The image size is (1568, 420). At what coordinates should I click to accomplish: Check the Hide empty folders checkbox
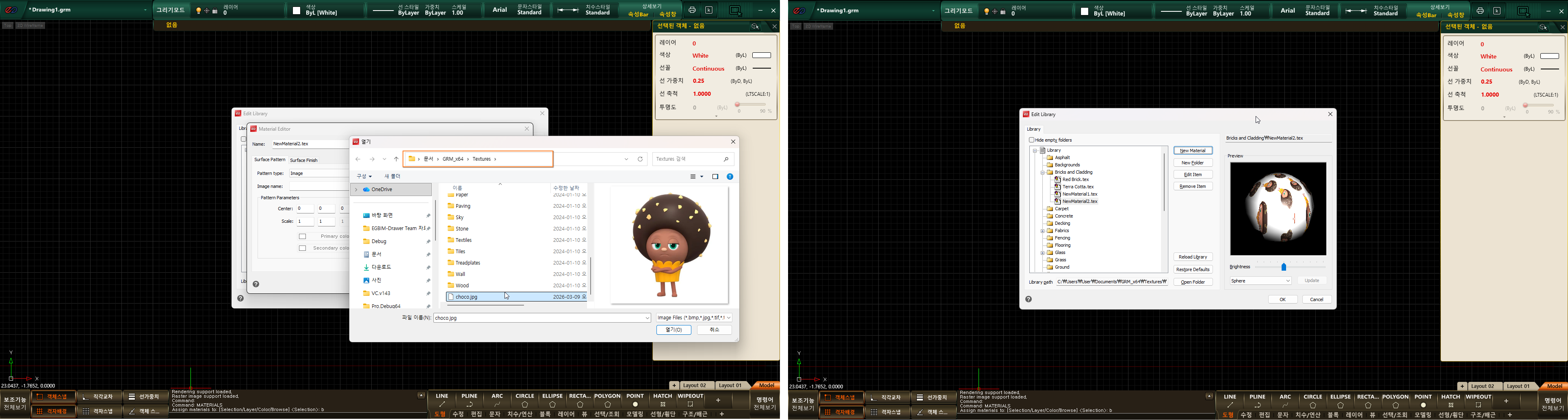click(1032, 140)
